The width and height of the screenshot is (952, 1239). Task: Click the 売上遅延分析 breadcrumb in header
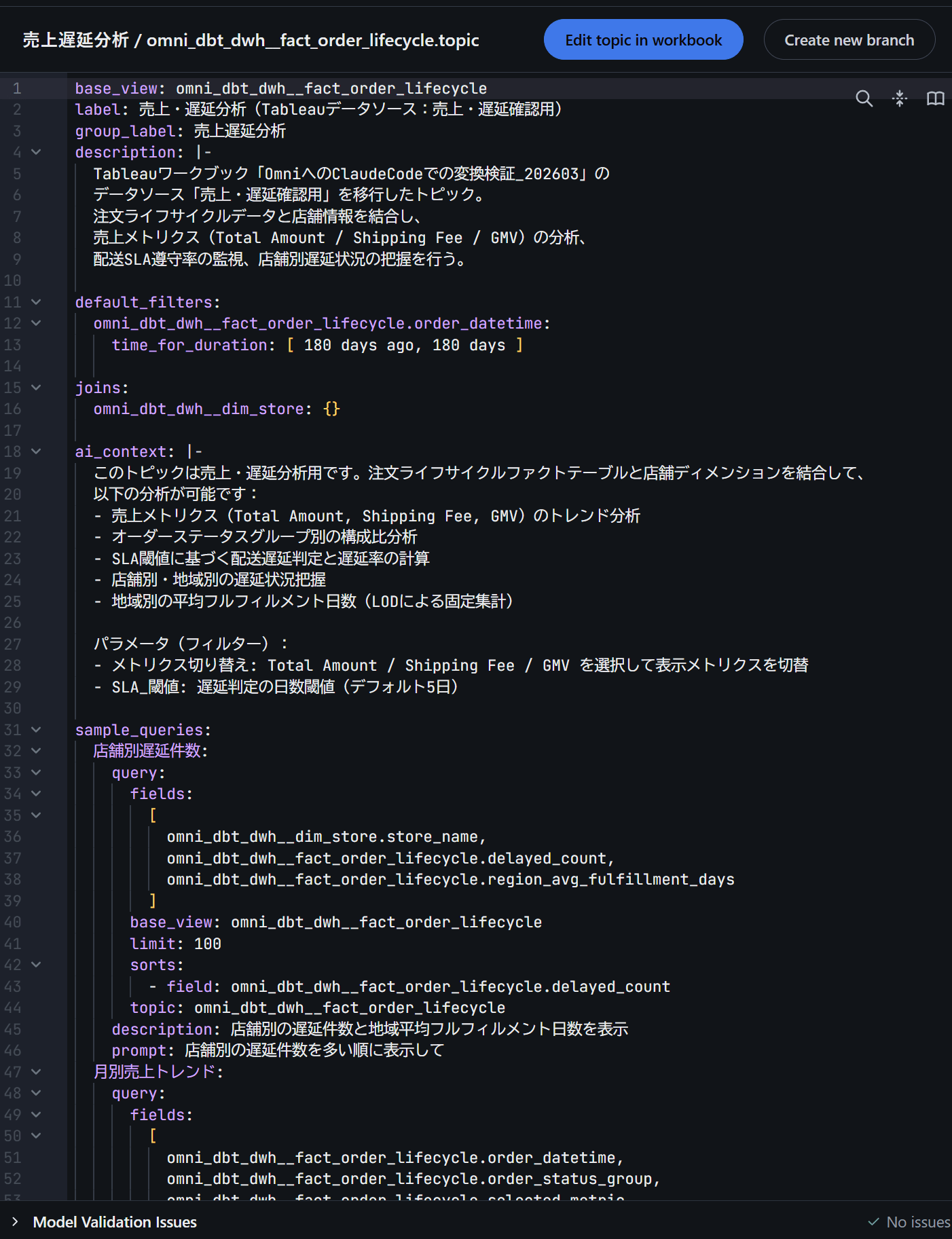[75, 40]
